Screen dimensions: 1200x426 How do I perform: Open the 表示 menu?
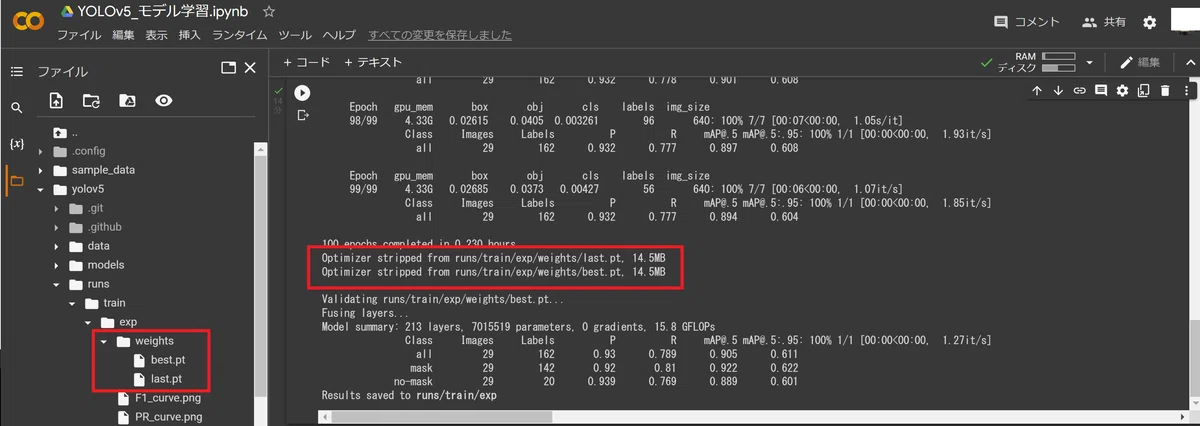click(x=156, y=35)
